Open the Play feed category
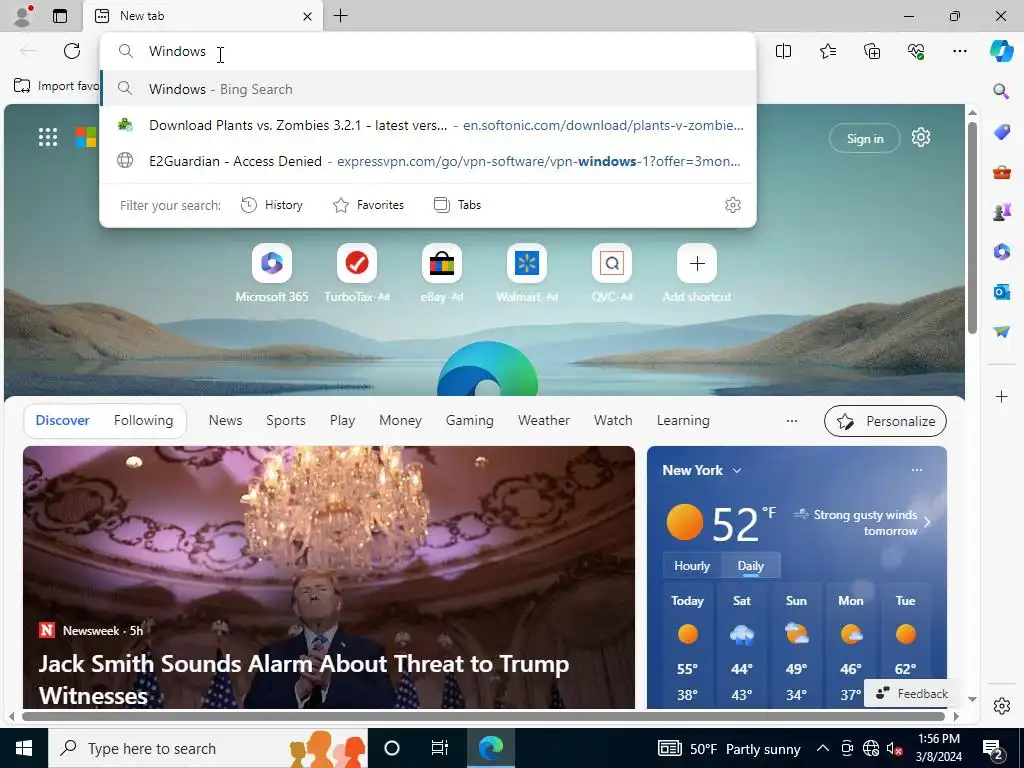Viewport: 1024px width, 768px height. point(342,421)
